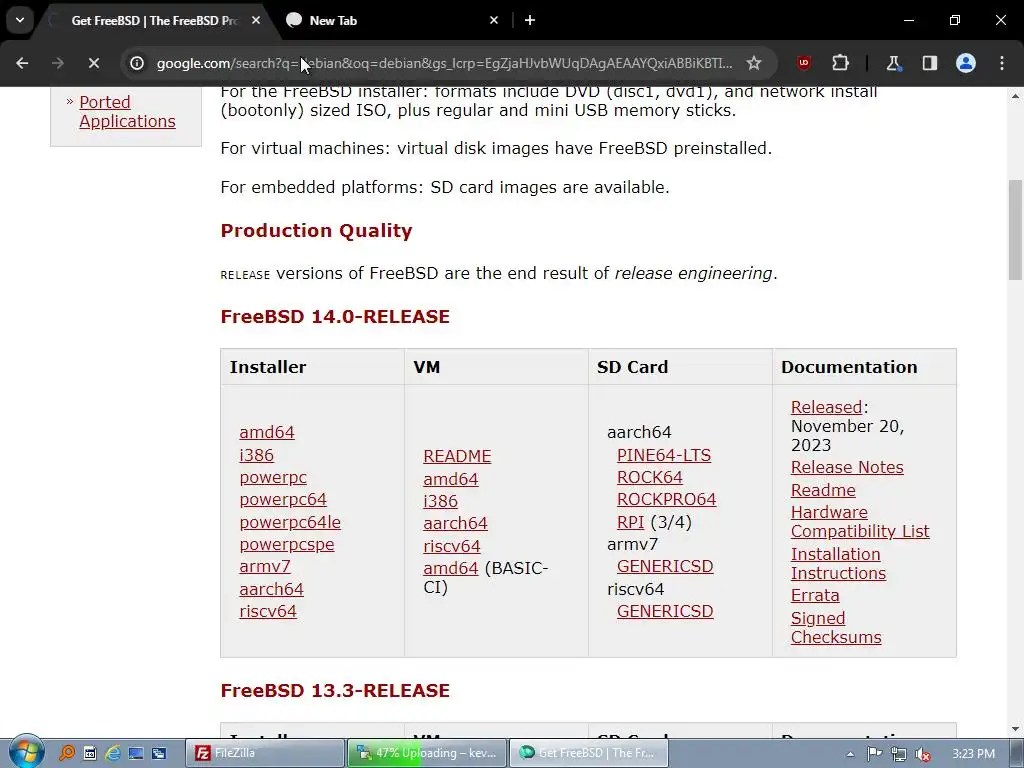Open Installer riscv64 link
The image size is (1024, 768).
(x=268, y=611)
